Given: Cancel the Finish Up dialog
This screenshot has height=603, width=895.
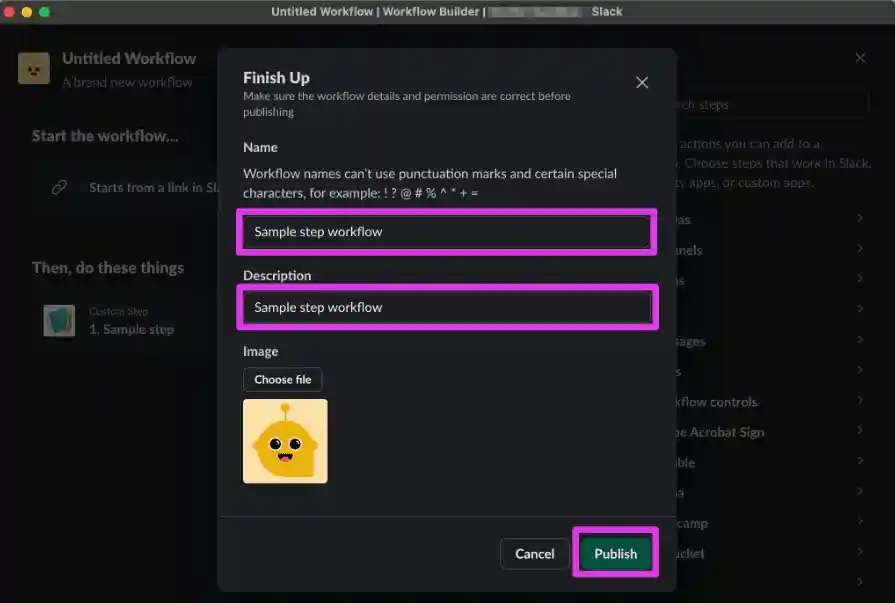Looking at the screenshot, I should (x=534, y=553).
